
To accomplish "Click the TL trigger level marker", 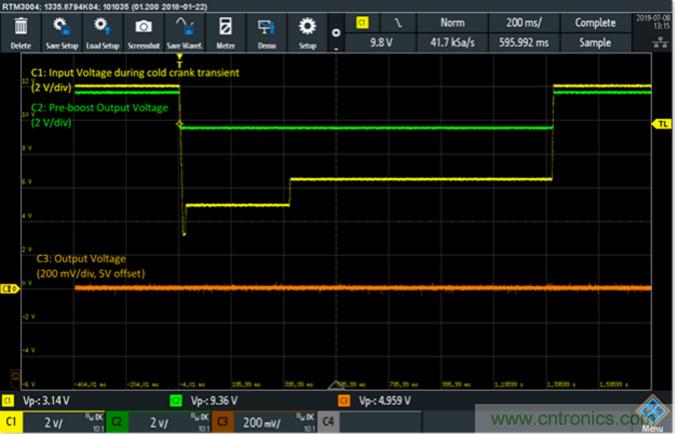I will click(662, 124).
